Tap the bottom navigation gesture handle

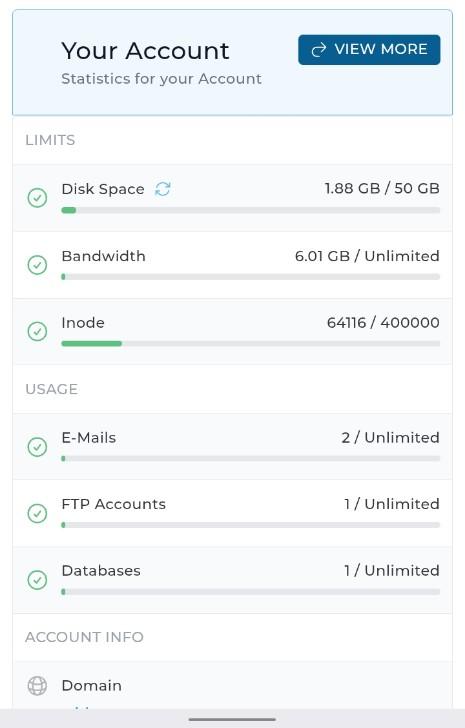coord(232,719)
